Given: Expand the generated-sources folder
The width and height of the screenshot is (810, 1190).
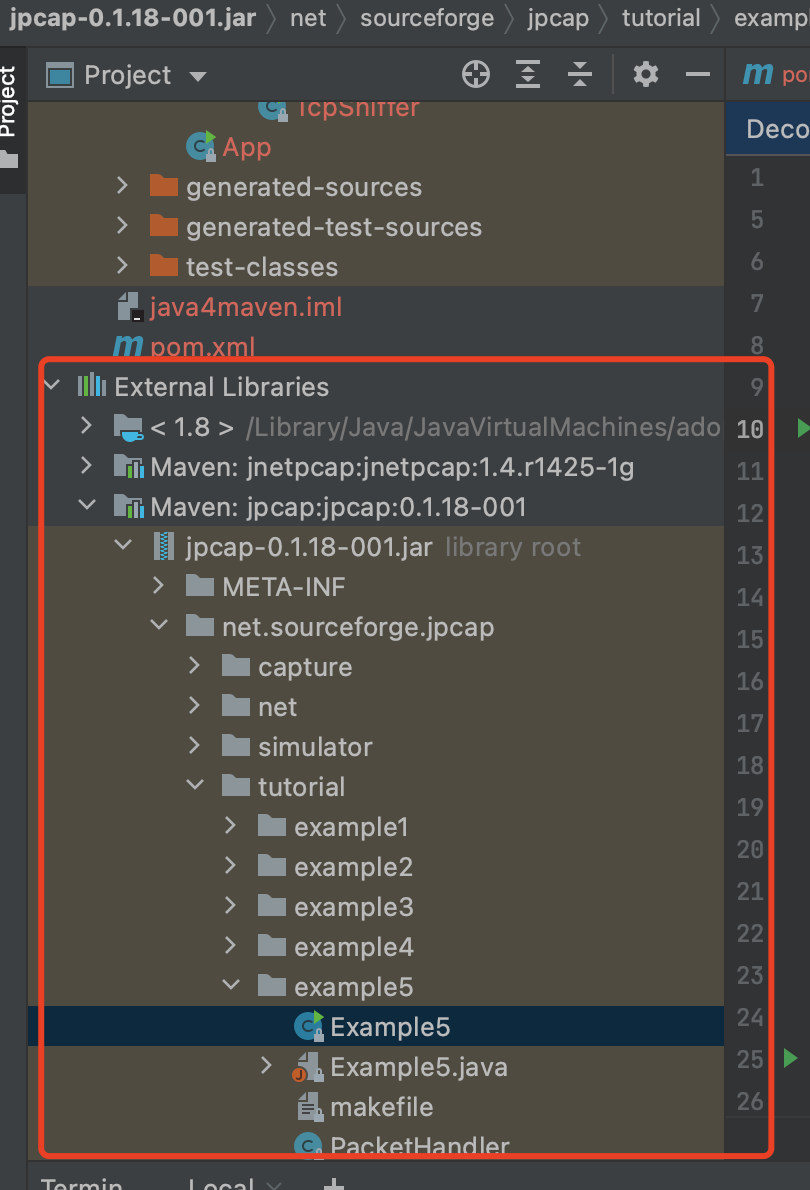Looking at the screenshot, I should tap(122, 186).
